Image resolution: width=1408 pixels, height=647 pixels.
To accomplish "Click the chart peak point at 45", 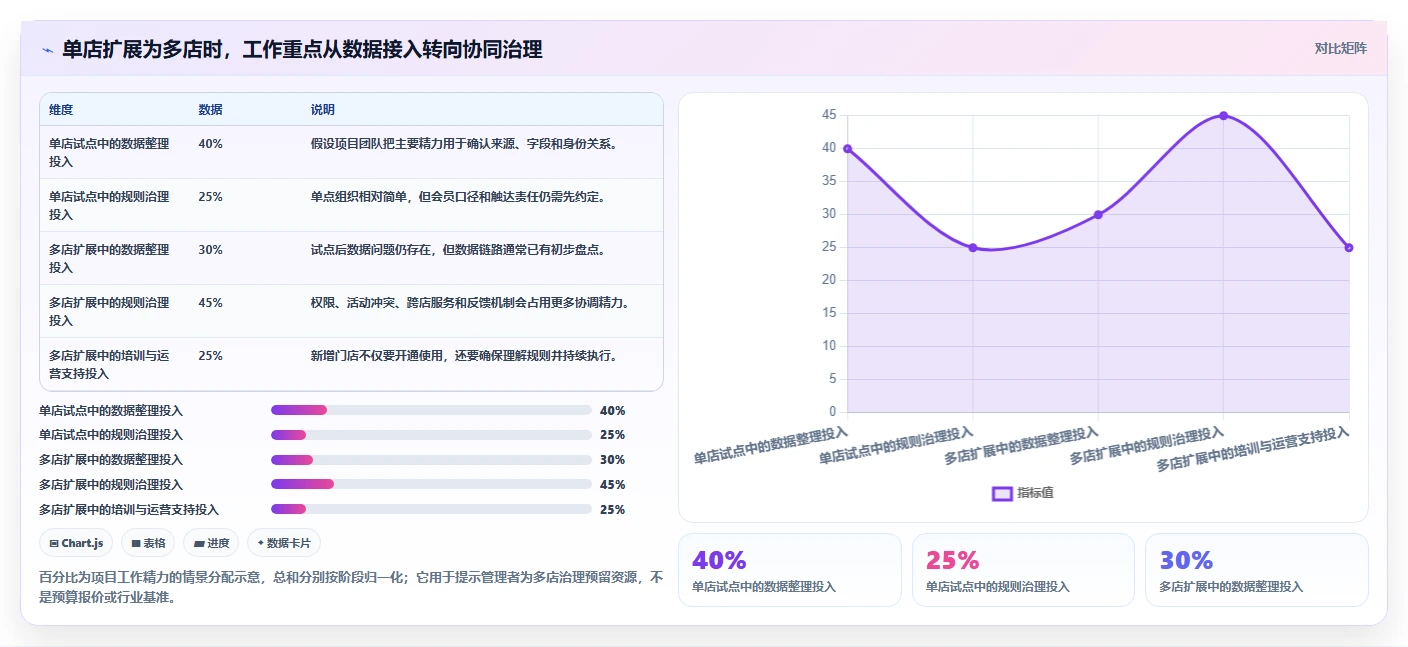I will (x=1223, y=115).
